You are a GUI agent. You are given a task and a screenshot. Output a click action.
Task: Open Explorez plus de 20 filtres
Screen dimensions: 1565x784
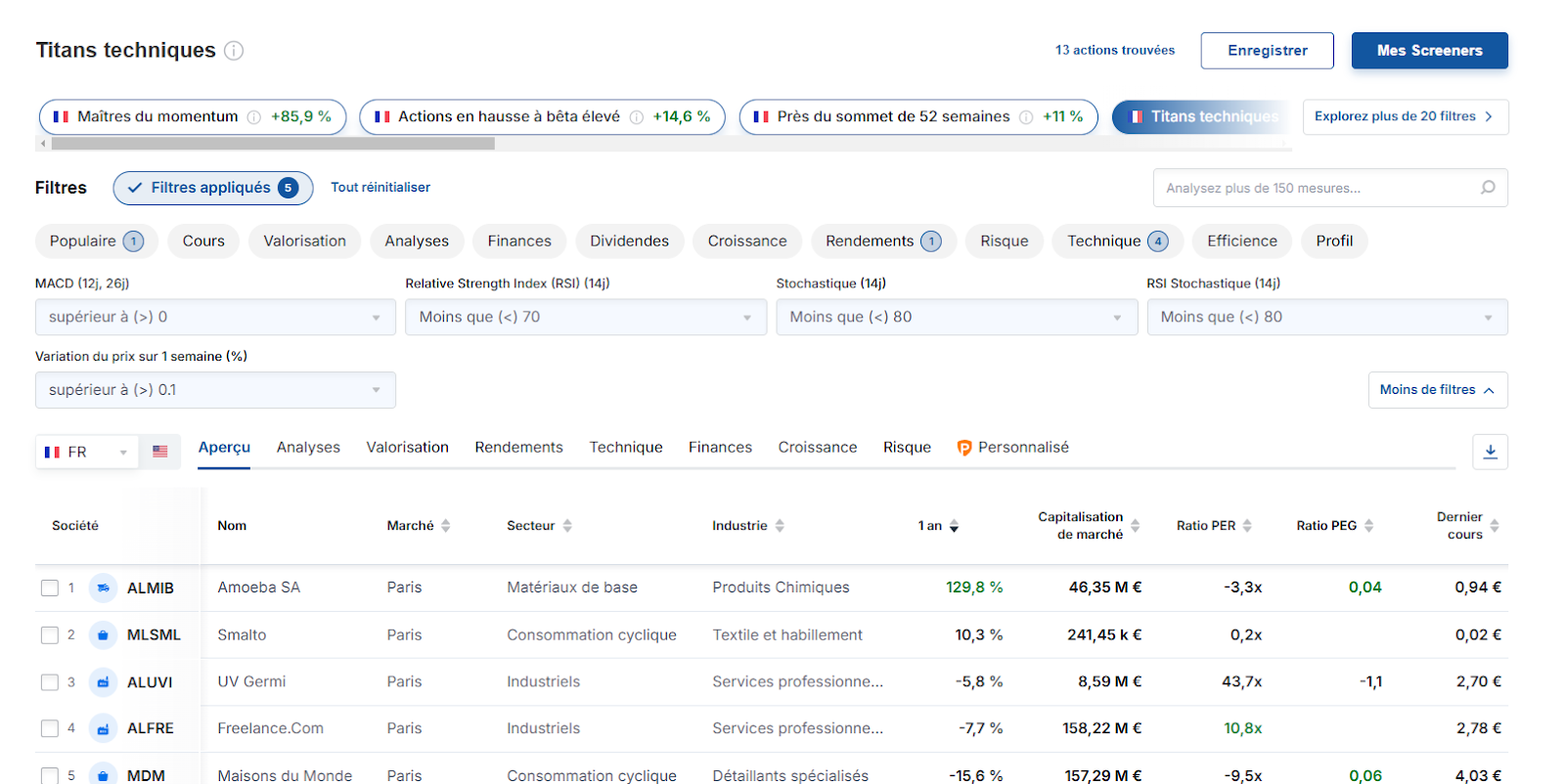tap(1405, 116)
